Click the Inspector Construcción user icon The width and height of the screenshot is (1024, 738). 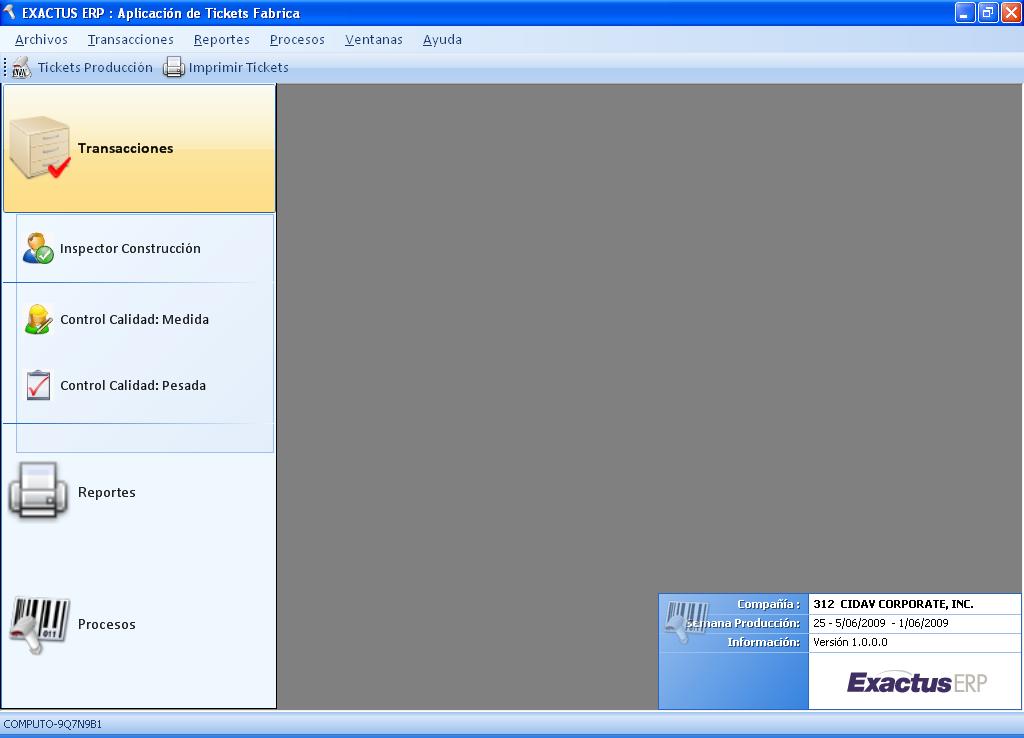pyautogui.click(x=38, y=248)
